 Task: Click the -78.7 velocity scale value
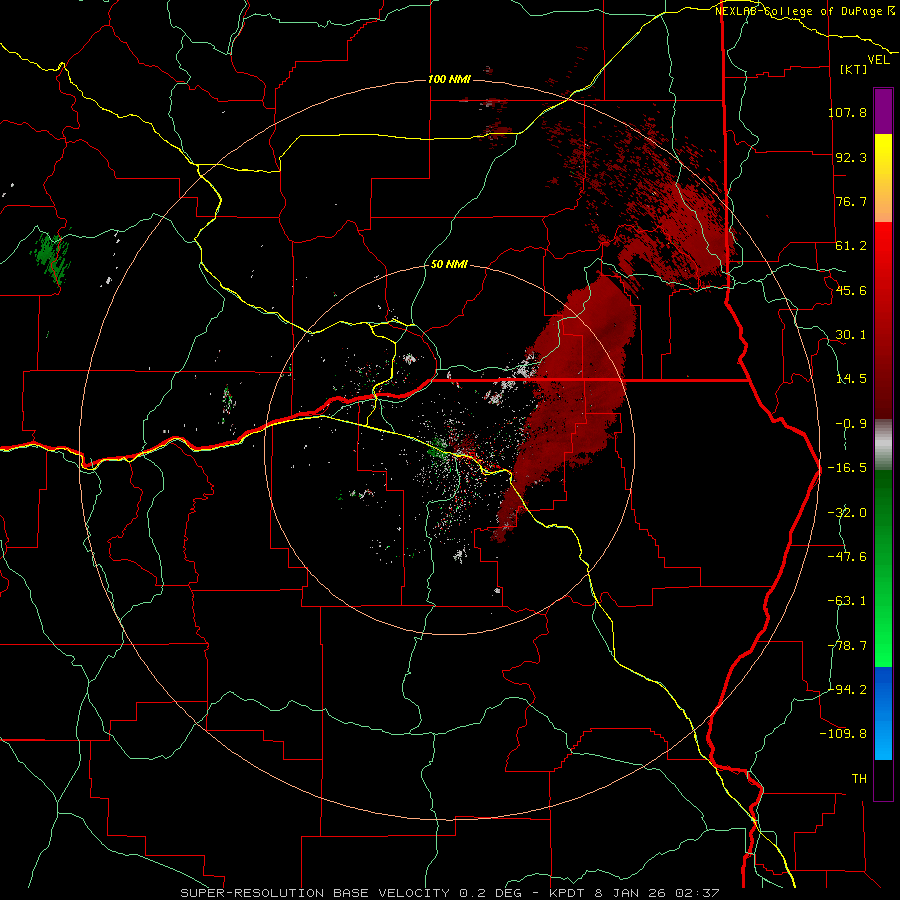tap(847, 646)
